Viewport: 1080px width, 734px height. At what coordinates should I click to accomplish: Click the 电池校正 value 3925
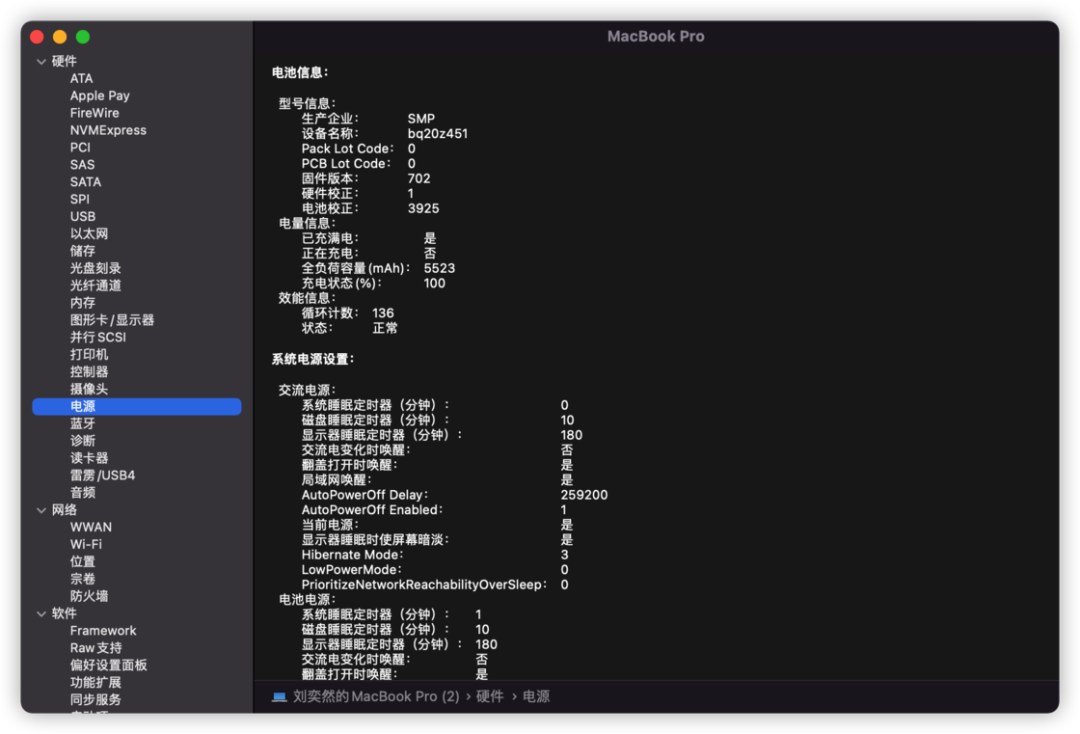tap(423, 208)
